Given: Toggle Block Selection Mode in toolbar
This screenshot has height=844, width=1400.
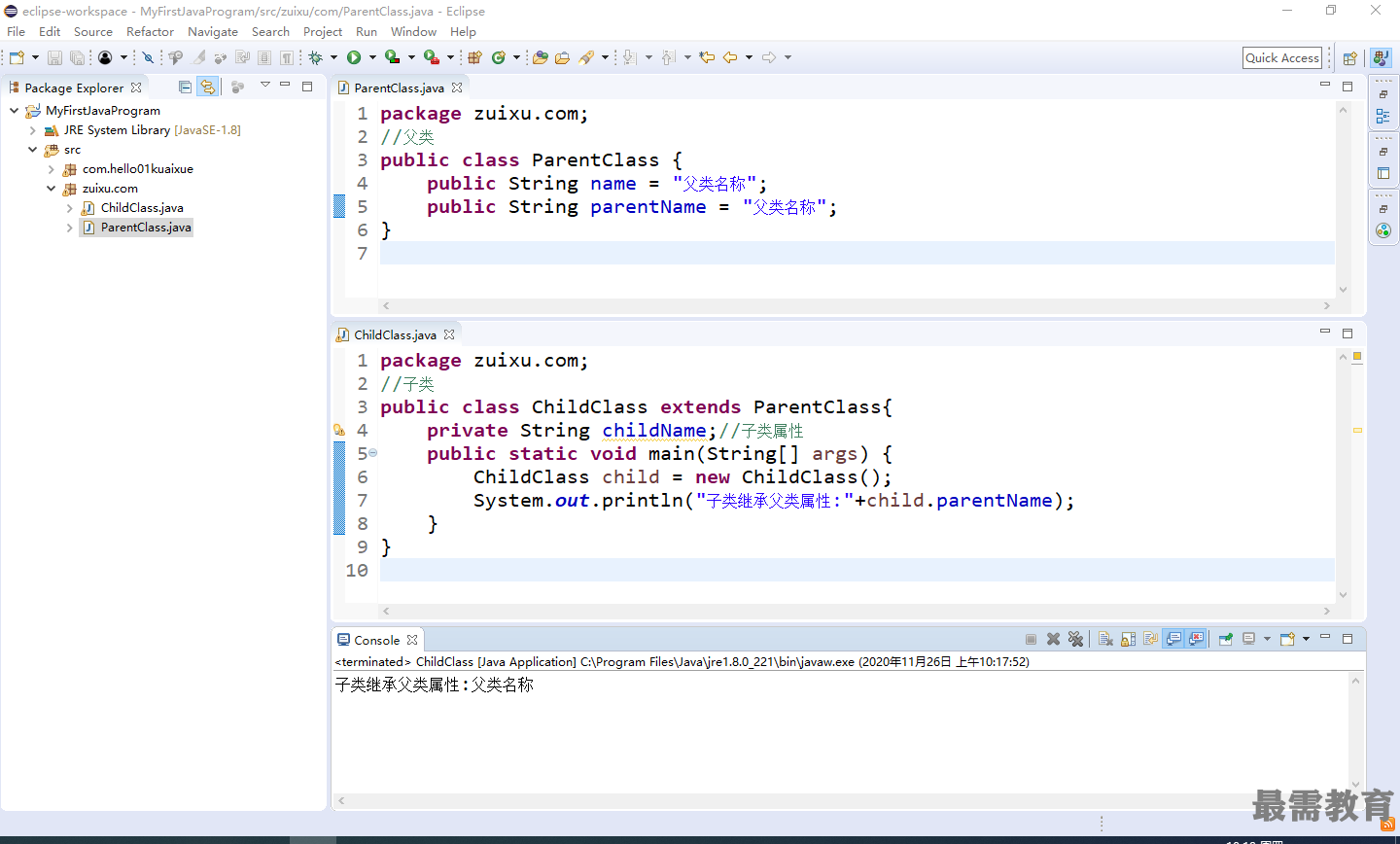Looking at the screenshot, I should tap(264, 57).
